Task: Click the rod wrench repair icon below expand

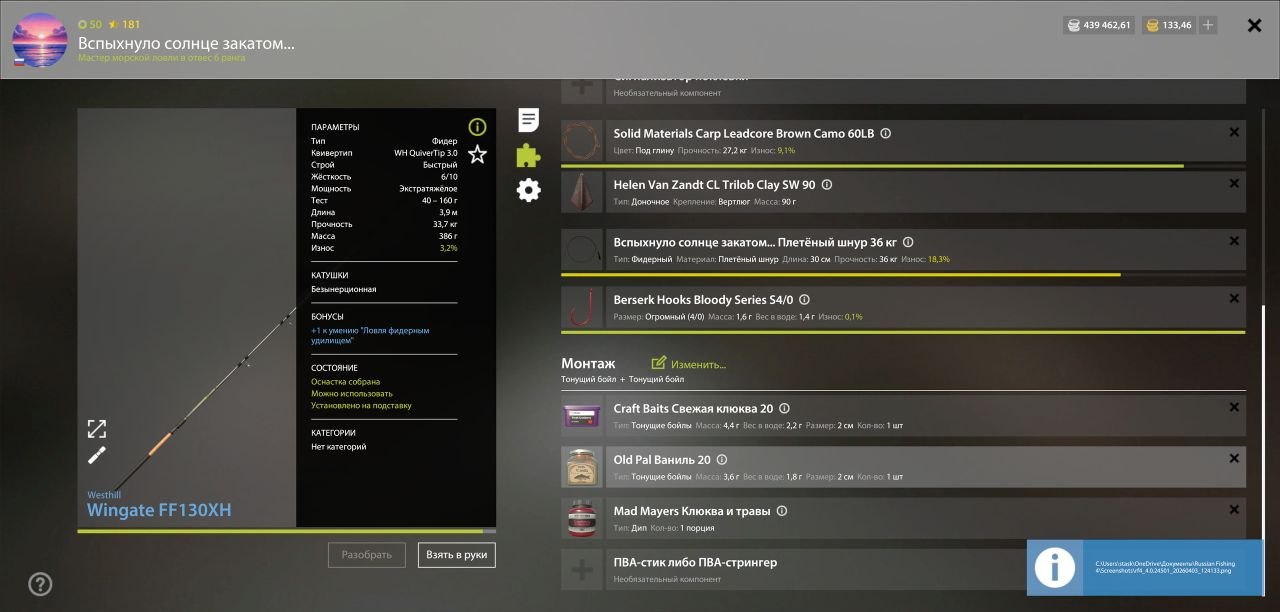Action: [96, 456]
